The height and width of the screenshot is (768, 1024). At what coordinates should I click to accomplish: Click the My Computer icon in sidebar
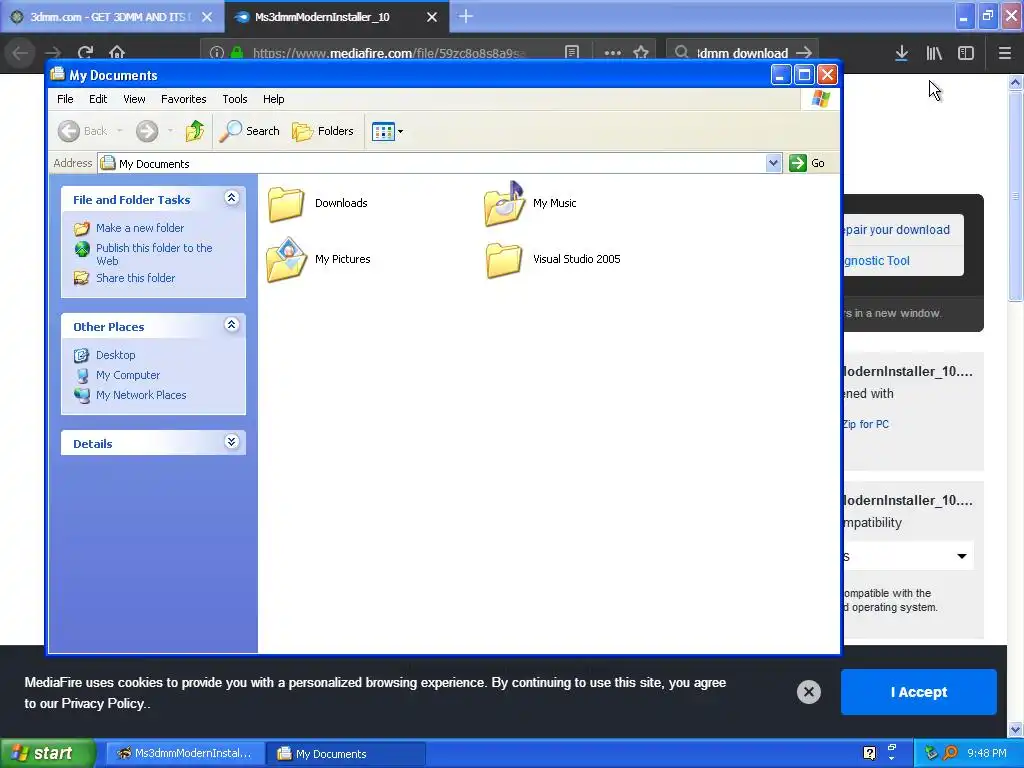[82, 376]
